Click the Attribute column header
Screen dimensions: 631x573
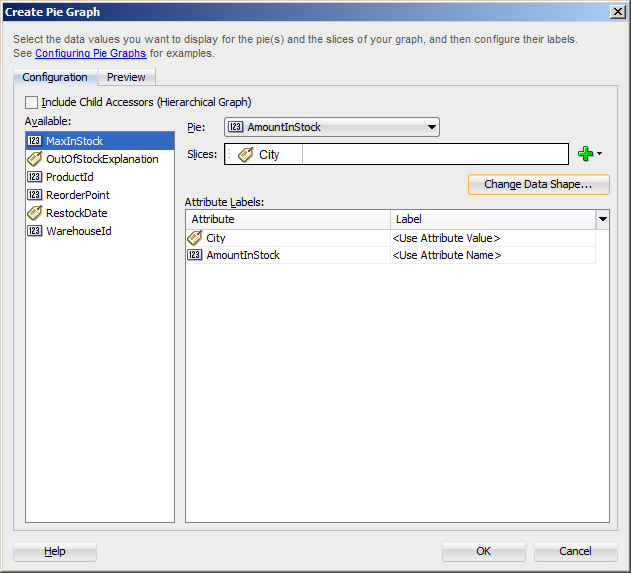pyautogui.click(x=288, y=219)
